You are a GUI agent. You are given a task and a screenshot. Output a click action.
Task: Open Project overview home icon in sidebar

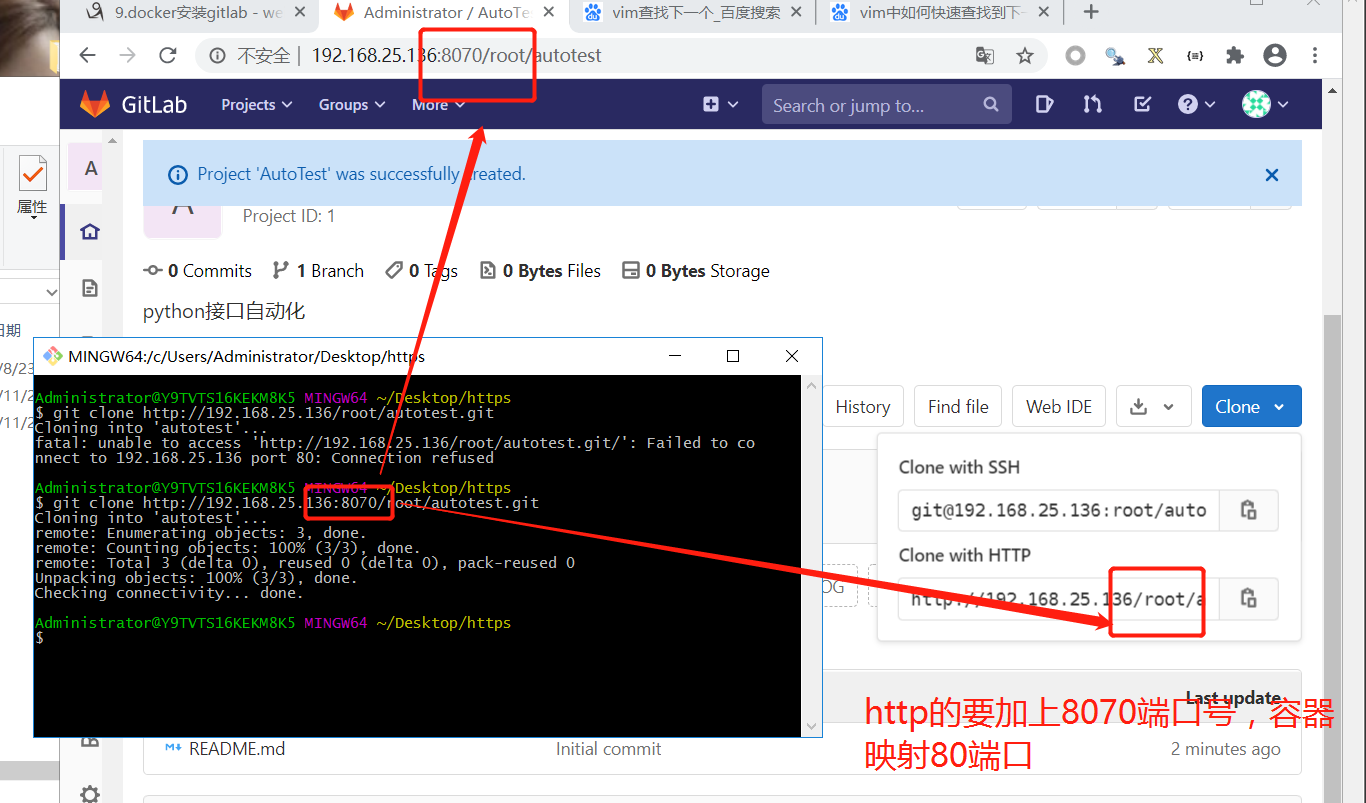click(90, 232)
